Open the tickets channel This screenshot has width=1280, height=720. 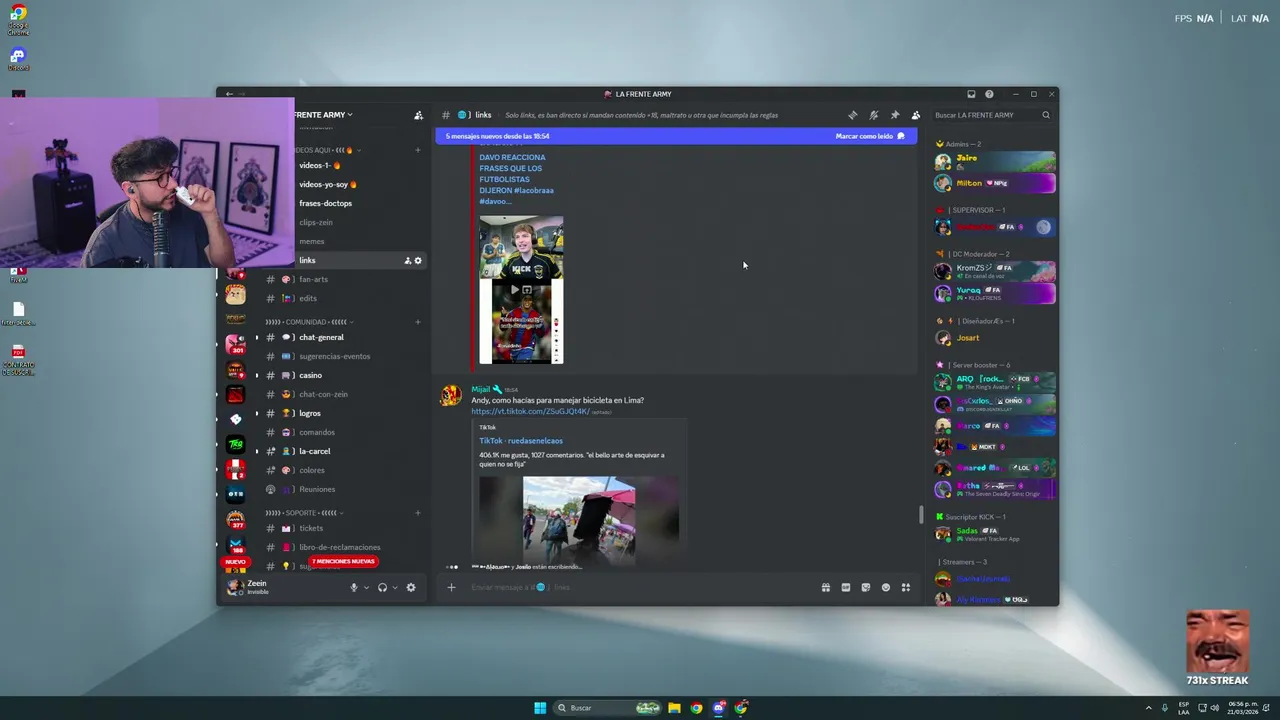click(344, 528)
